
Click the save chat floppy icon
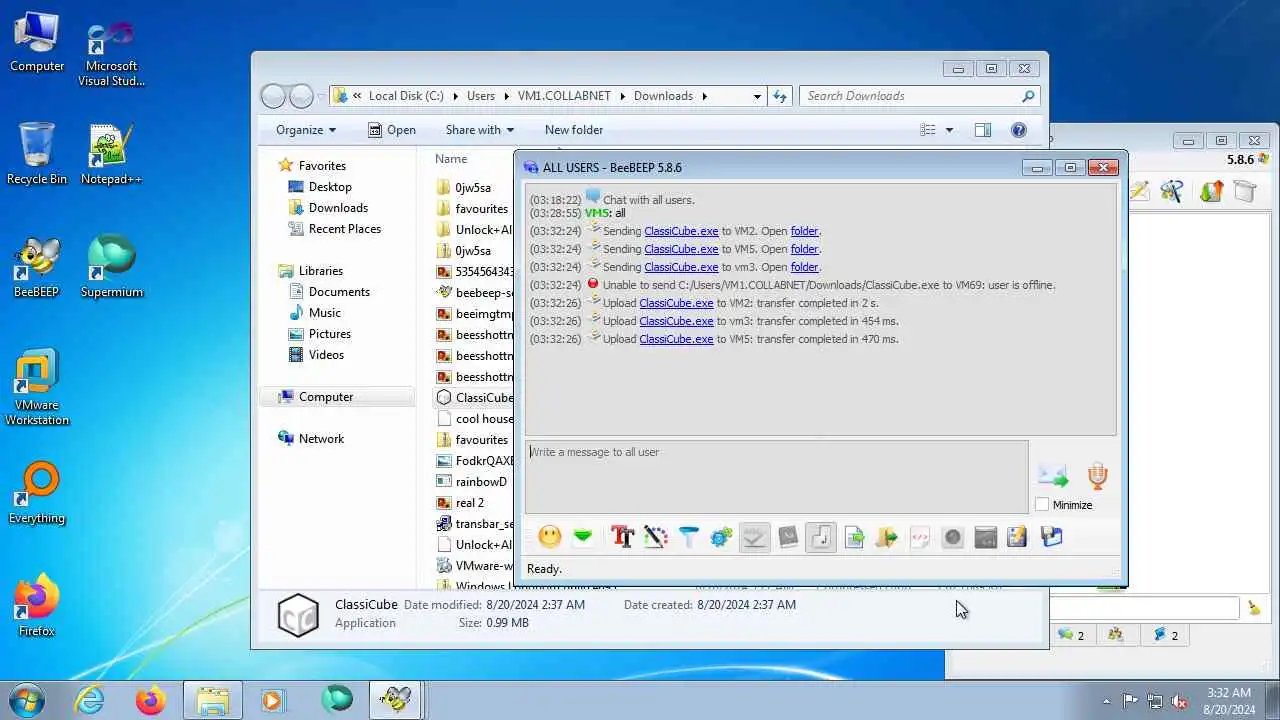1051,537
